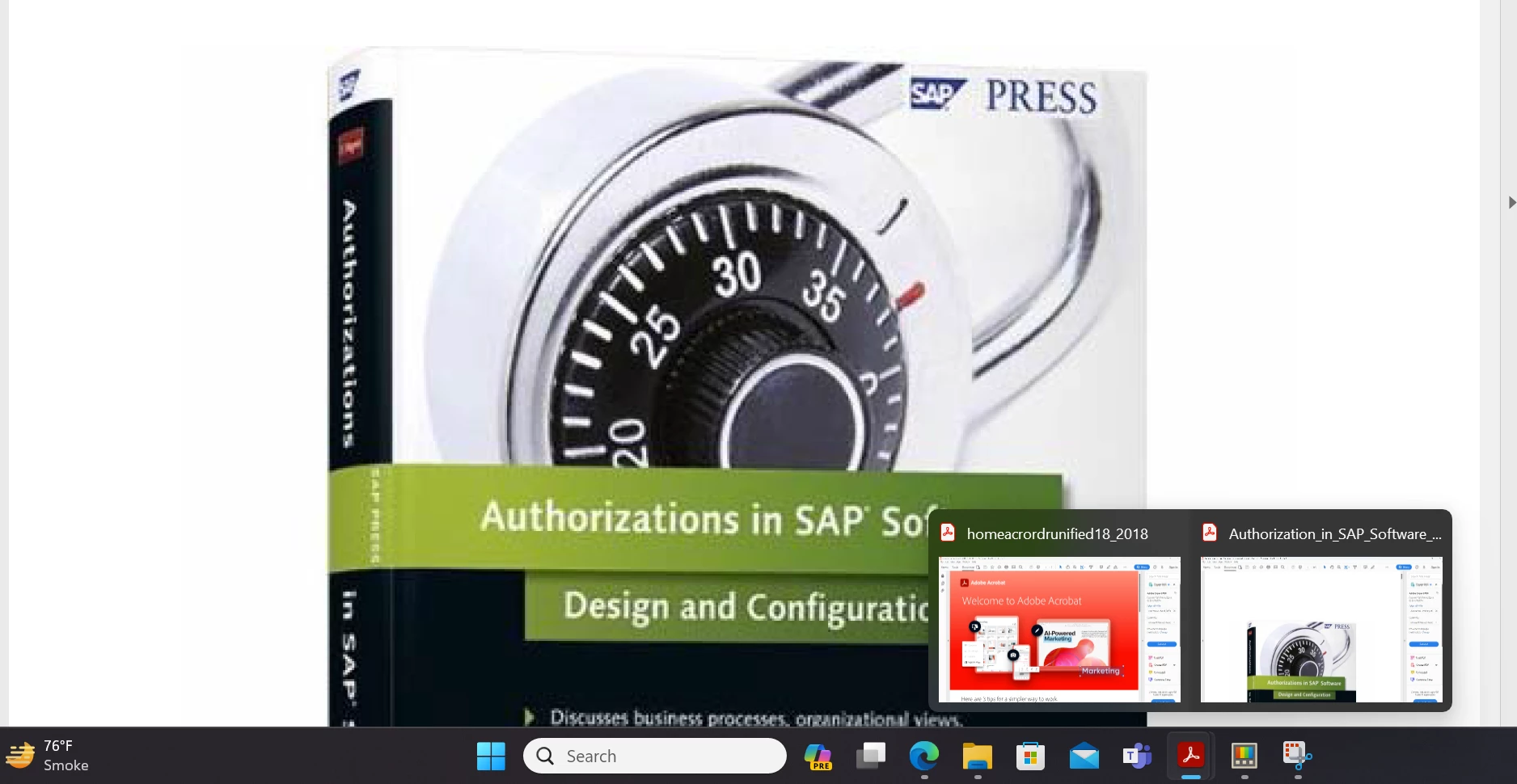Expand the right pane using the arrow
The width and height of the screenshot is (1517, 784).
(x=1511, y=202)
